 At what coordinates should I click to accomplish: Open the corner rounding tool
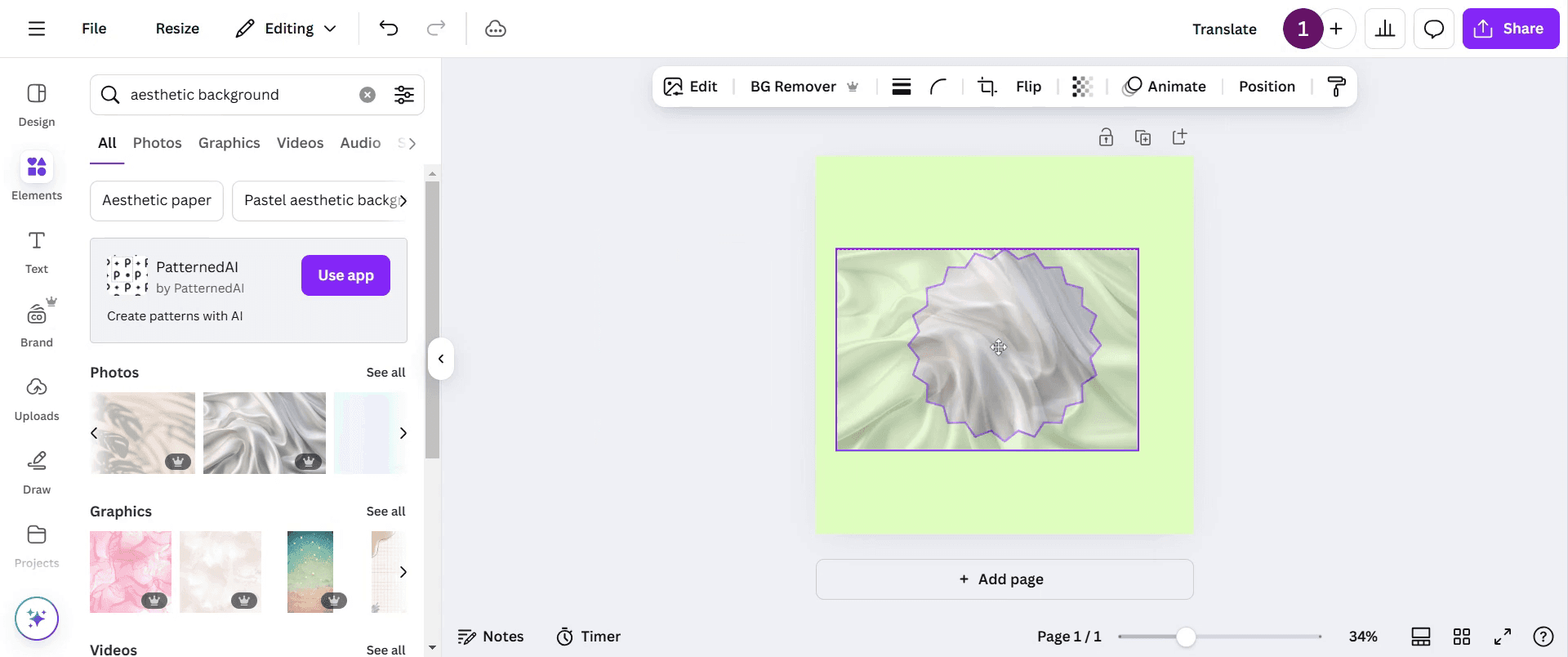point(938,87)
